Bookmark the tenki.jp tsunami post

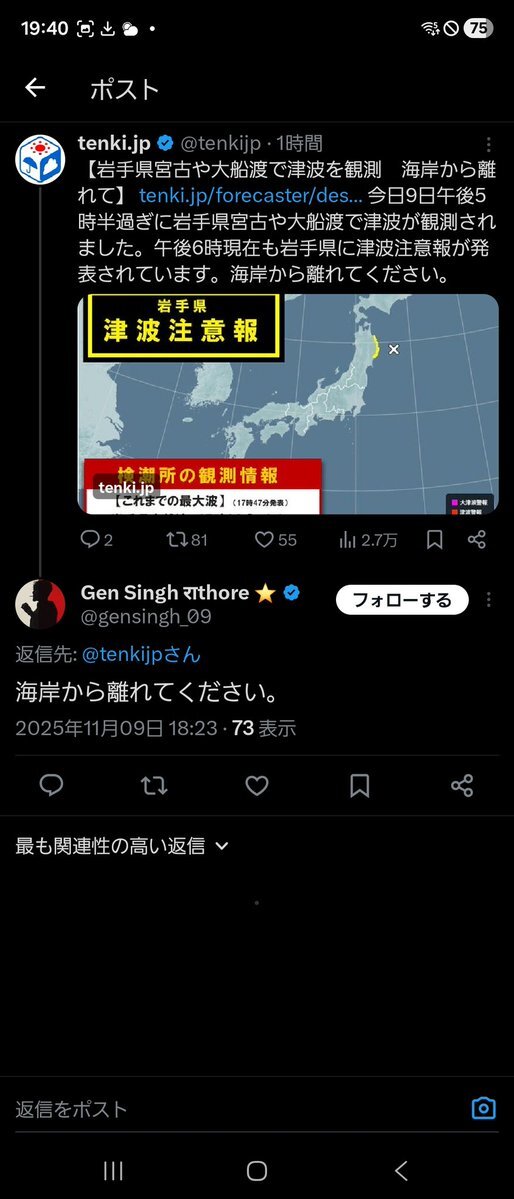[x=434, y=541]
